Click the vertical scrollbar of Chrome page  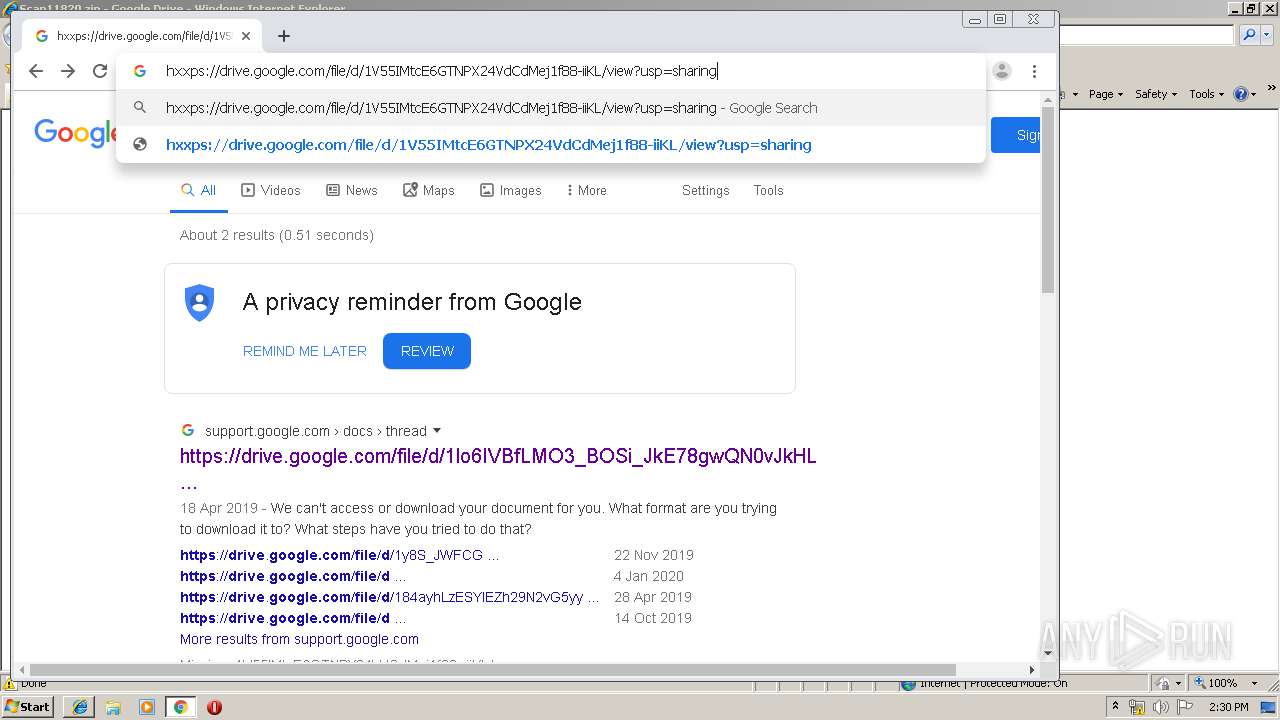click(x=1048, y=200)
